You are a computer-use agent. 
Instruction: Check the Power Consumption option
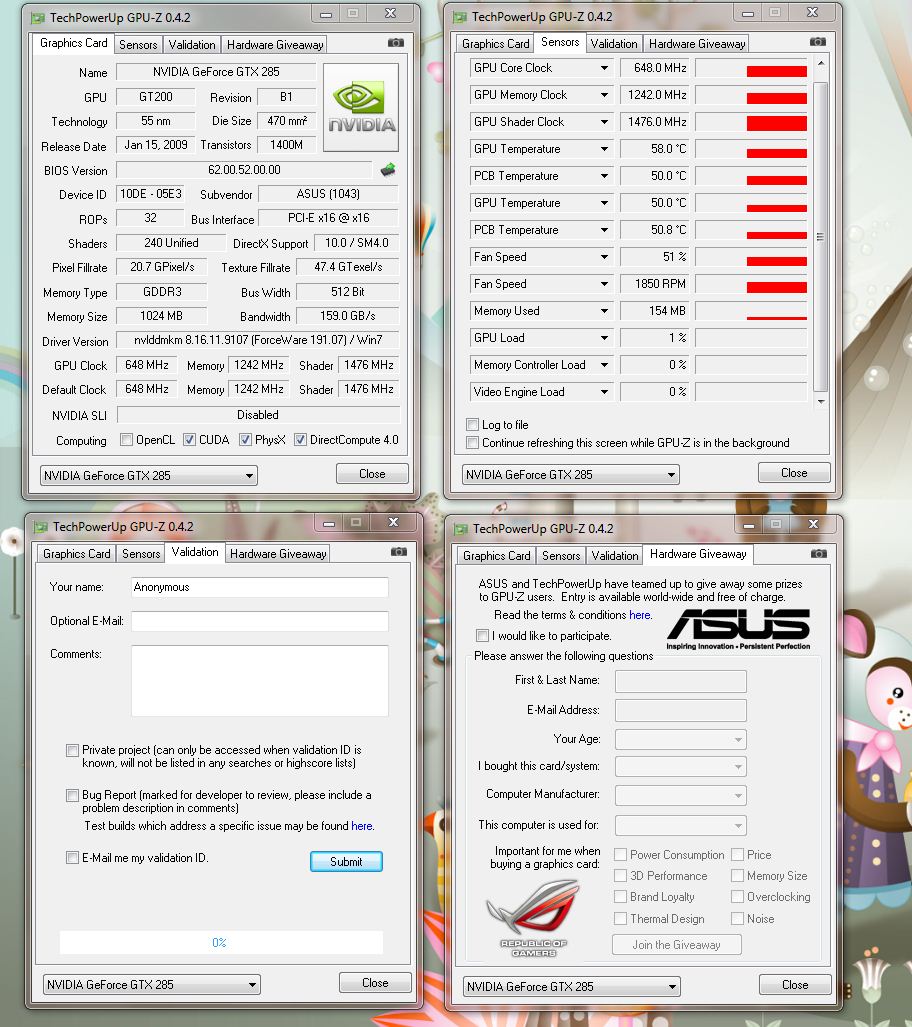tap(620, 854)
